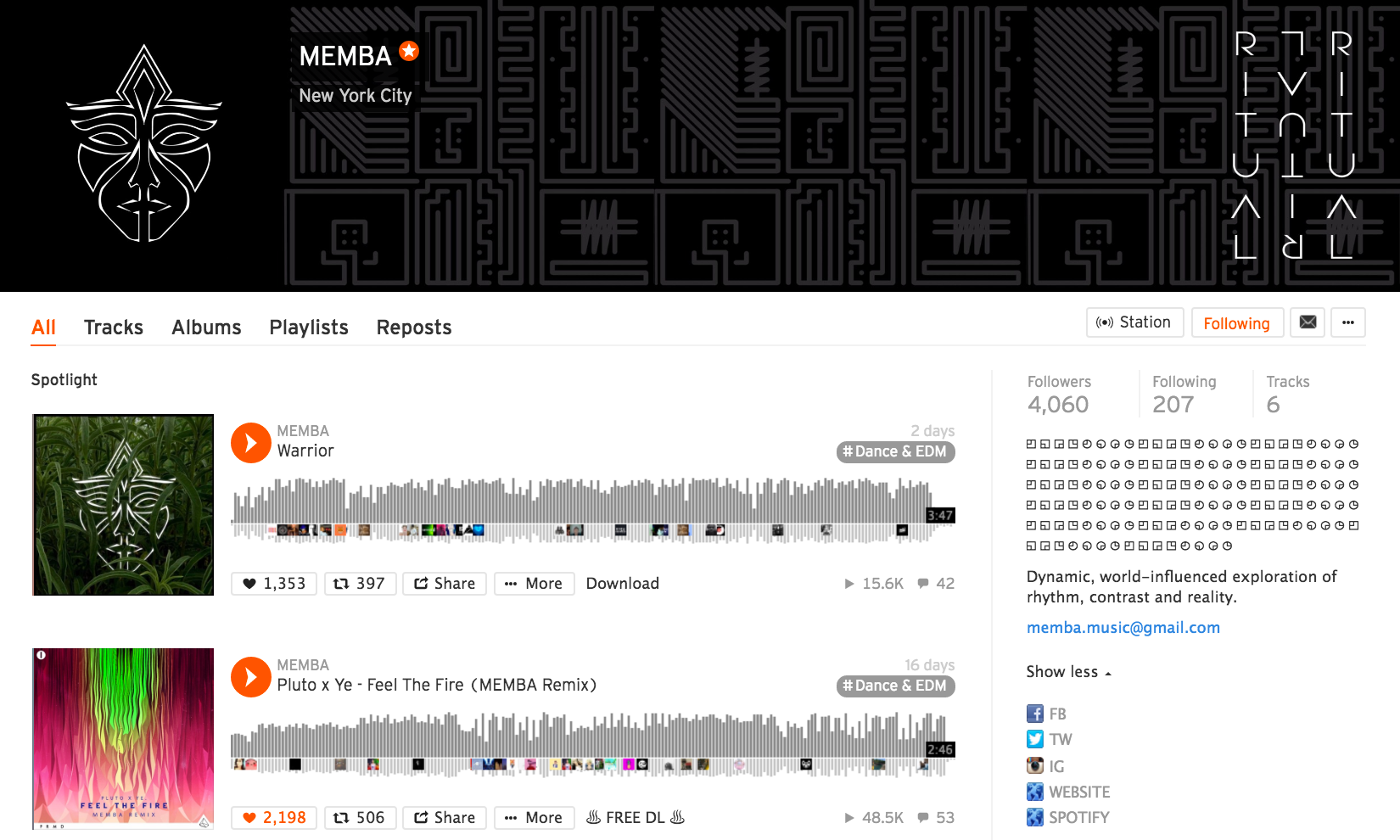Viewport: 1400px width, 840px height.
Task: Expand More options for Warrior
Action: (x=534, y=584)
